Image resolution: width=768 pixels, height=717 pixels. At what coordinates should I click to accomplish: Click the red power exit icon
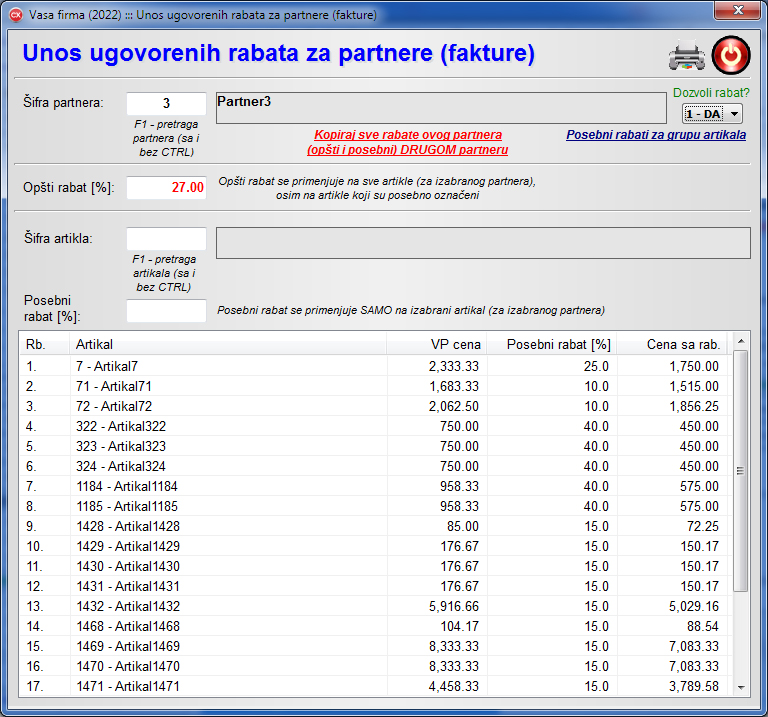[731, 55]
